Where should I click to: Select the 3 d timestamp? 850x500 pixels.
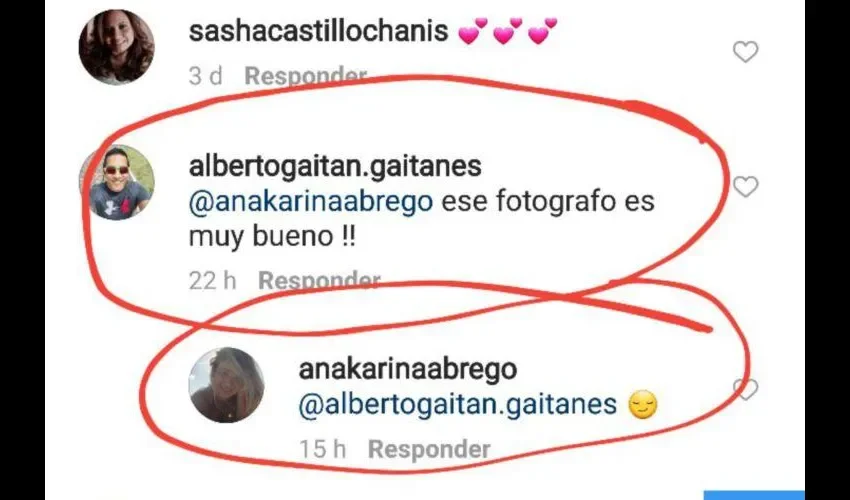tap(205, 76)
